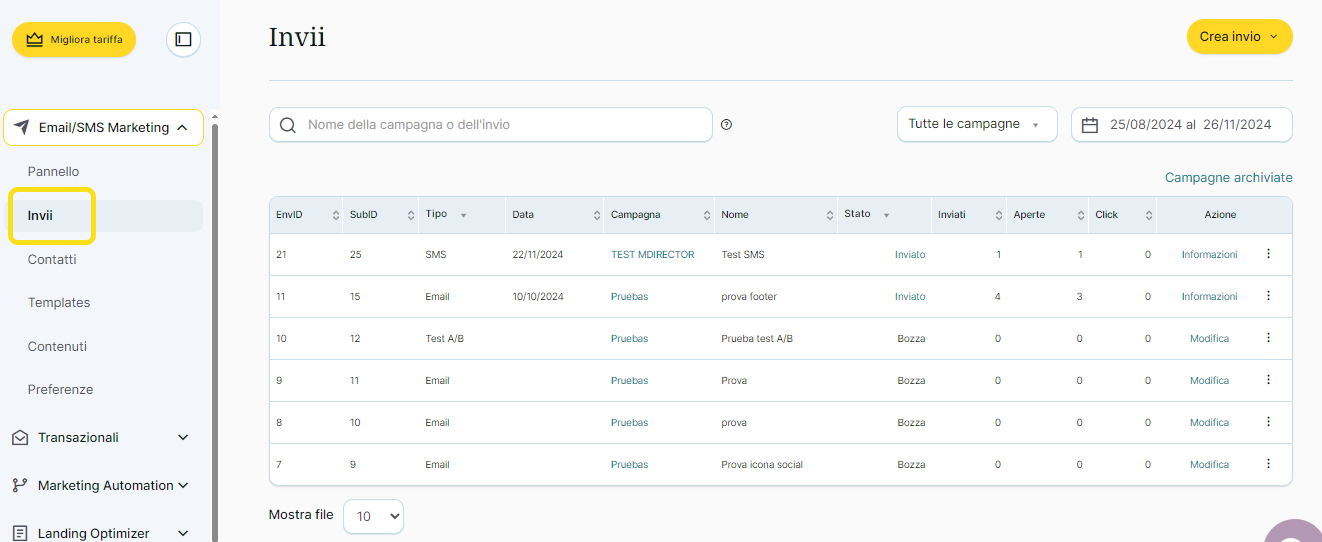This screenshot has height=542, width=1322.
Task: Change Mostra file rows count selector
Action: tap(373, 516)
